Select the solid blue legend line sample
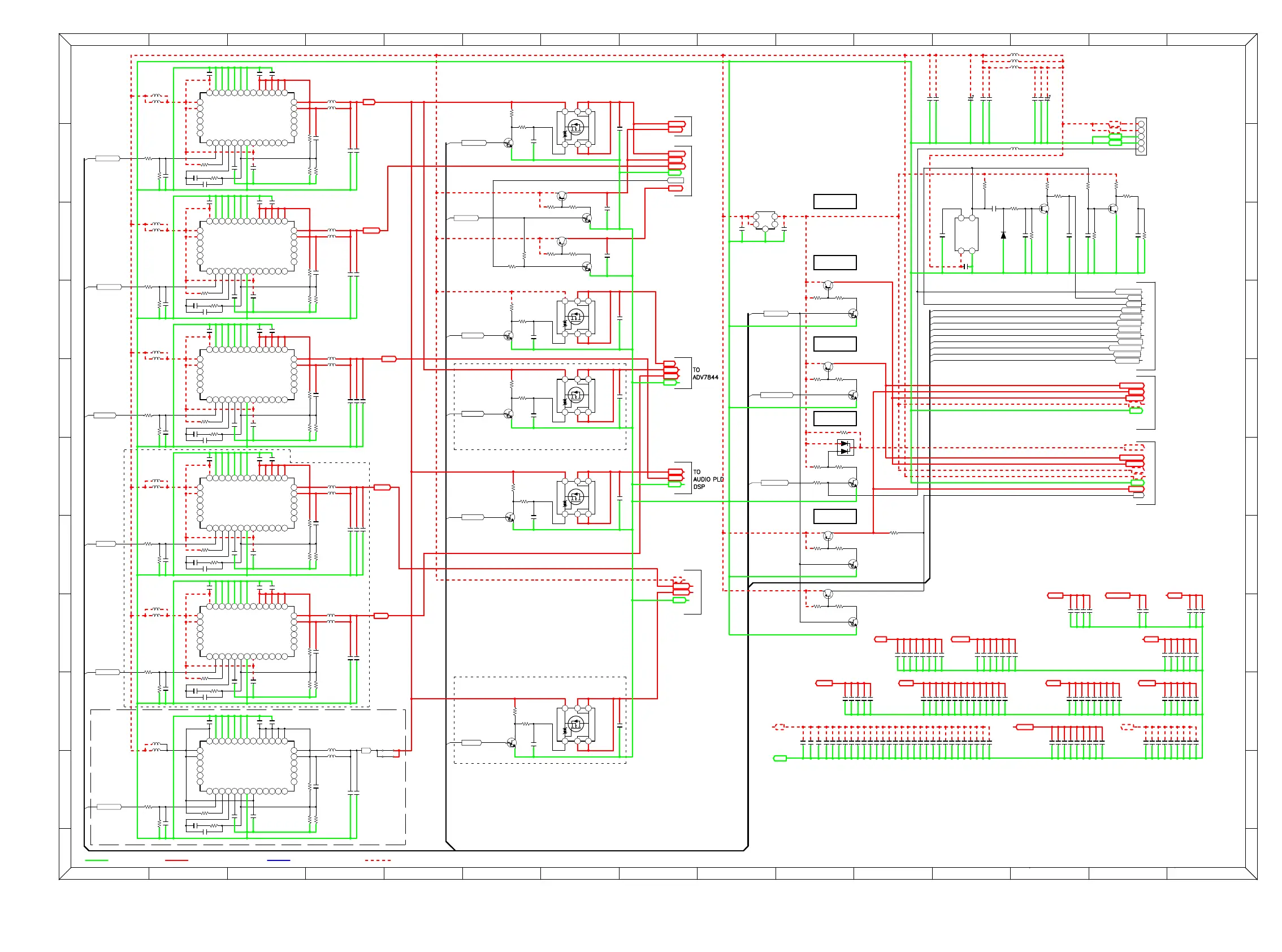The width and height of the screenshot is (1282, 952). click(x=278, y=860)
